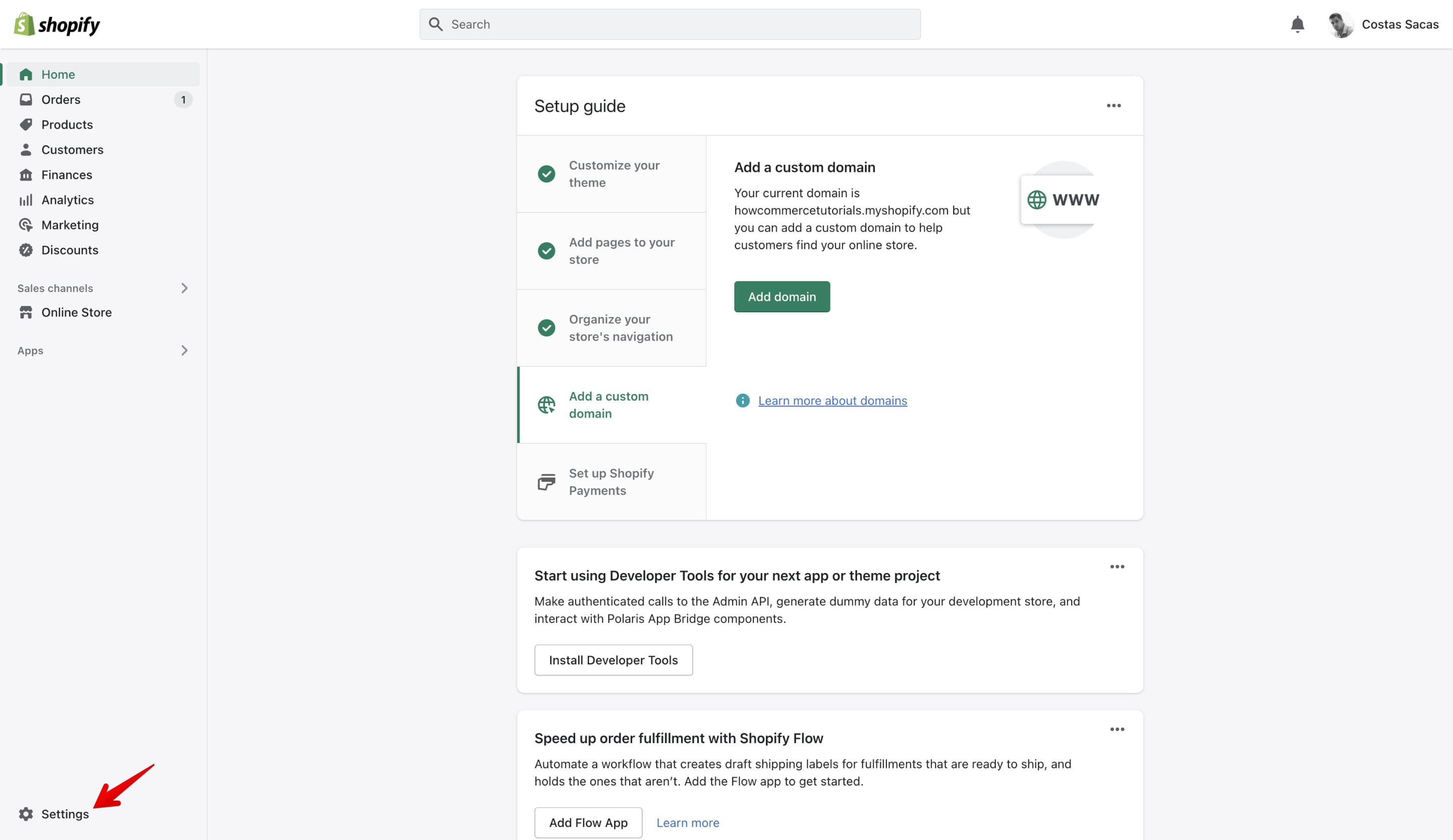
Task: Select the Home menu item
Action: point(58,74)
